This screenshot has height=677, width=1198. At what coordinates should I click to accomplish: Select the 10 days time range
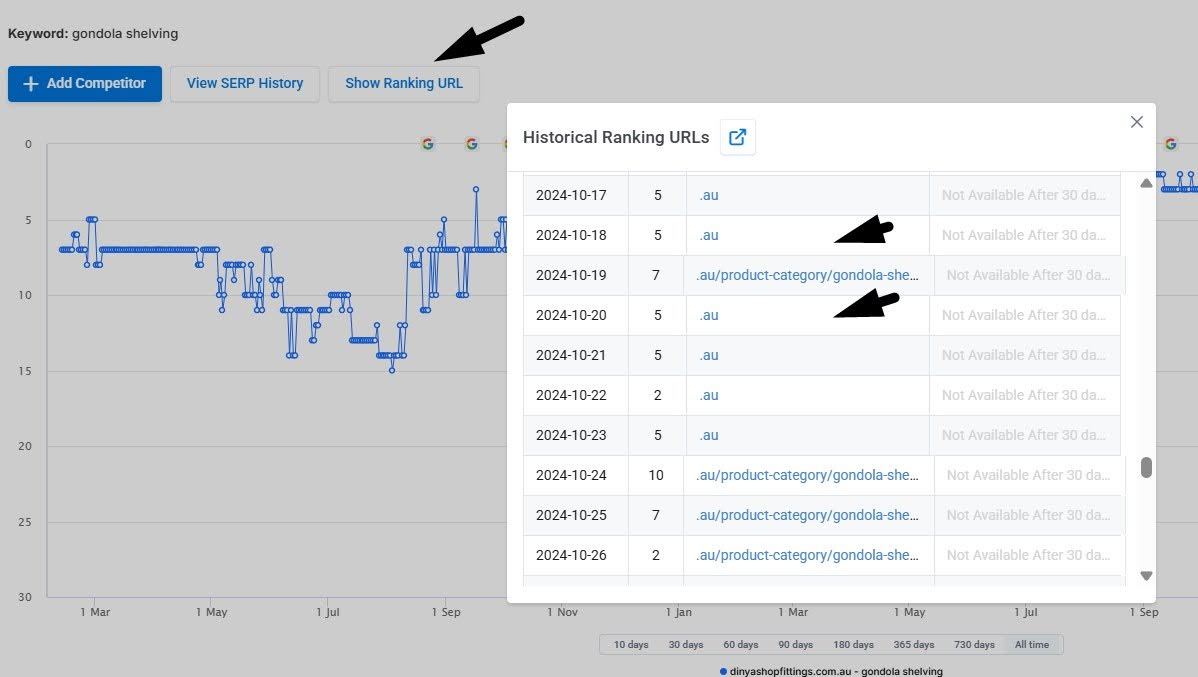pos(629,644)
